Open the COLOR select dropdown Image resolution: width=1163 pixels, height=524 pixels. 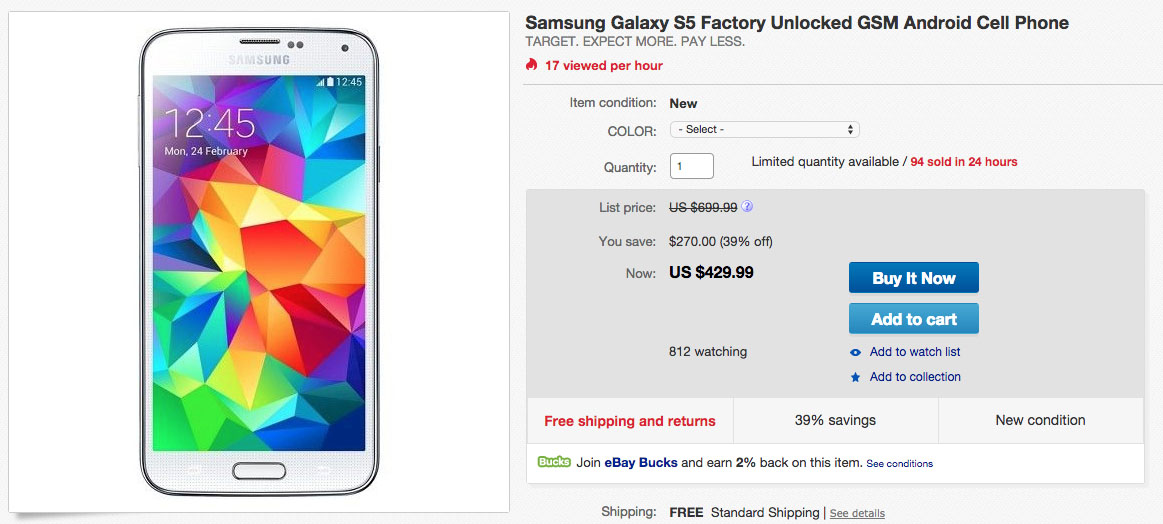pyautogui.click(x=765, y=130)
